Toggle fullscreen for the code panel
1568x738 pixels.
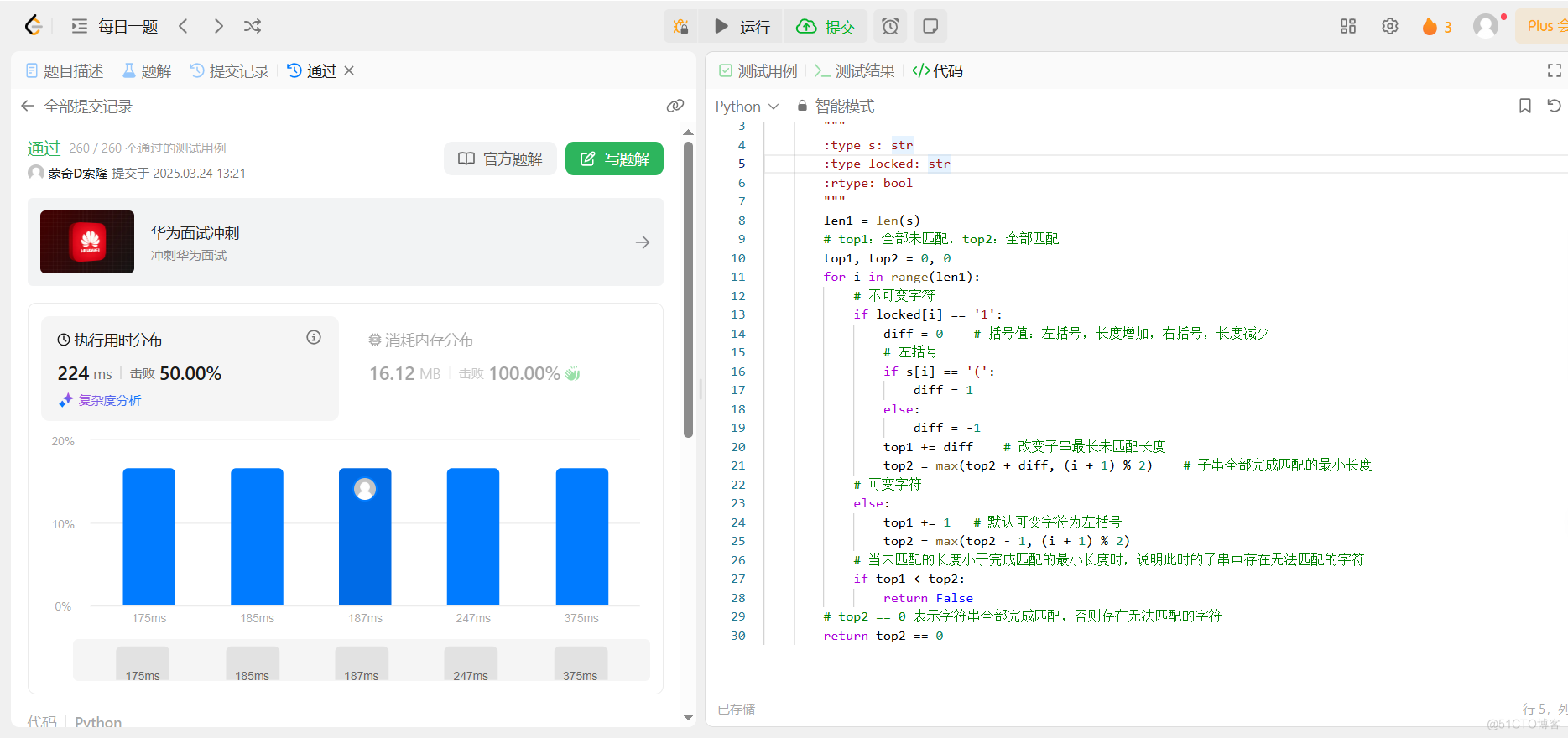tap(1555, 71)
